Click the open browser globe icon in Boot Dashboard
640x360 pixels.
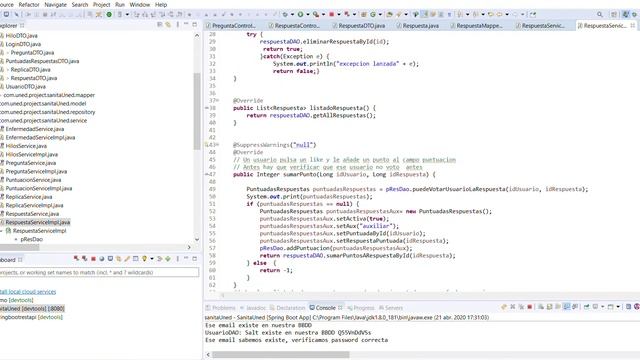(102, 259)
